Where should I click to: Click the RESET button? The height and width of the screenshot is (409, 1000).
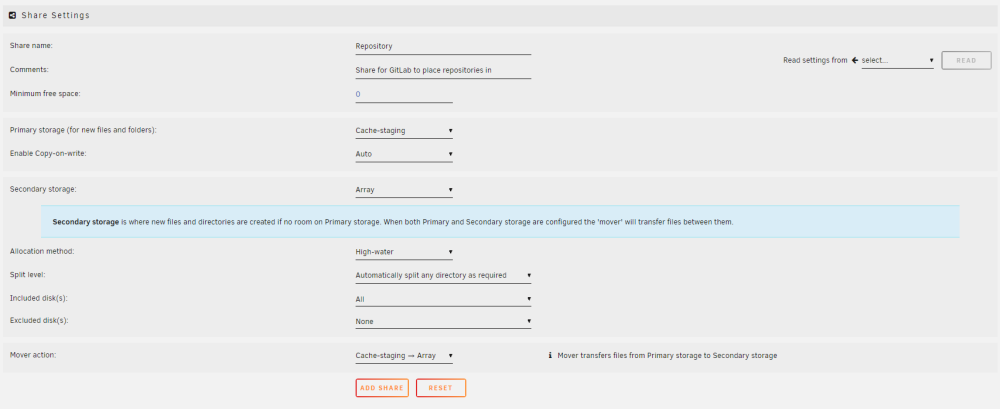[441, 388]
